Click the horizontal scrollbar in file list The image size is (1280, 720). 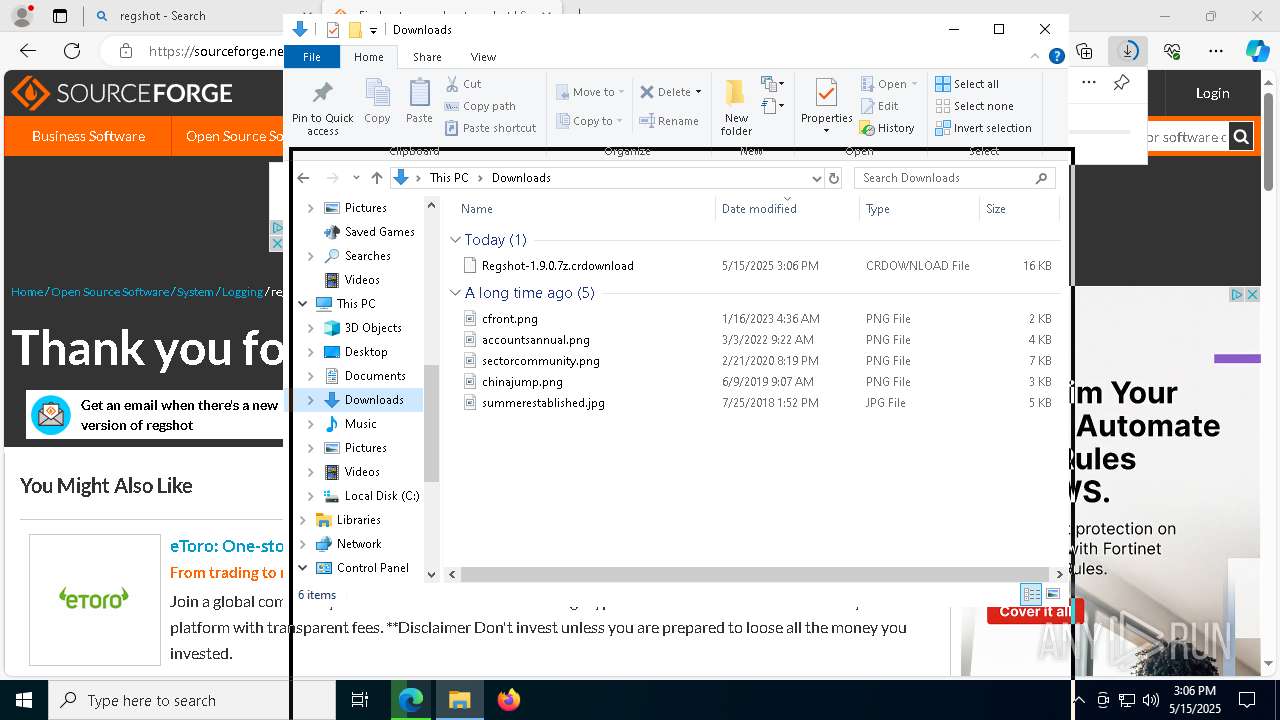tap(755, 574)
